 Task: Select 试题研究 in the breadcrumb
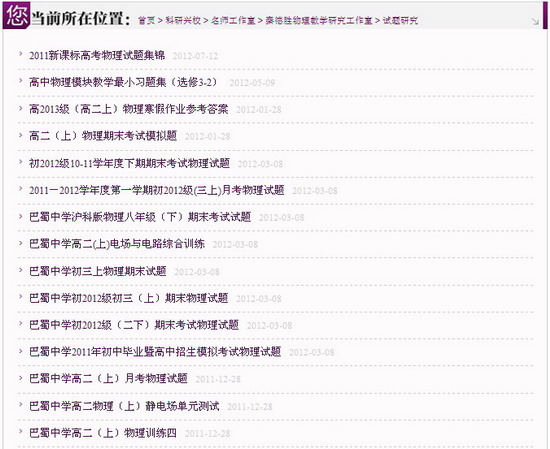[400, 20]
